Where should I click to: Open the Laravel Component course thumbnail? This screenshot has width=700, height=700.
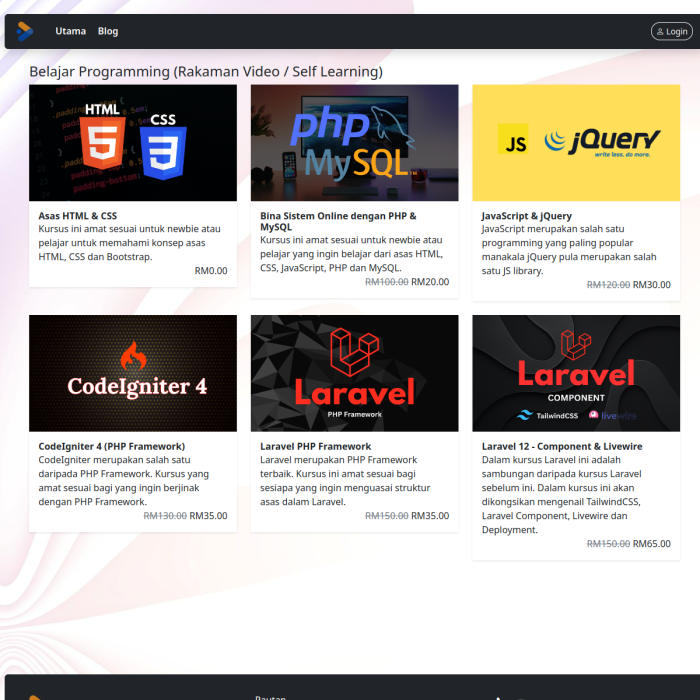coord(576,373)
